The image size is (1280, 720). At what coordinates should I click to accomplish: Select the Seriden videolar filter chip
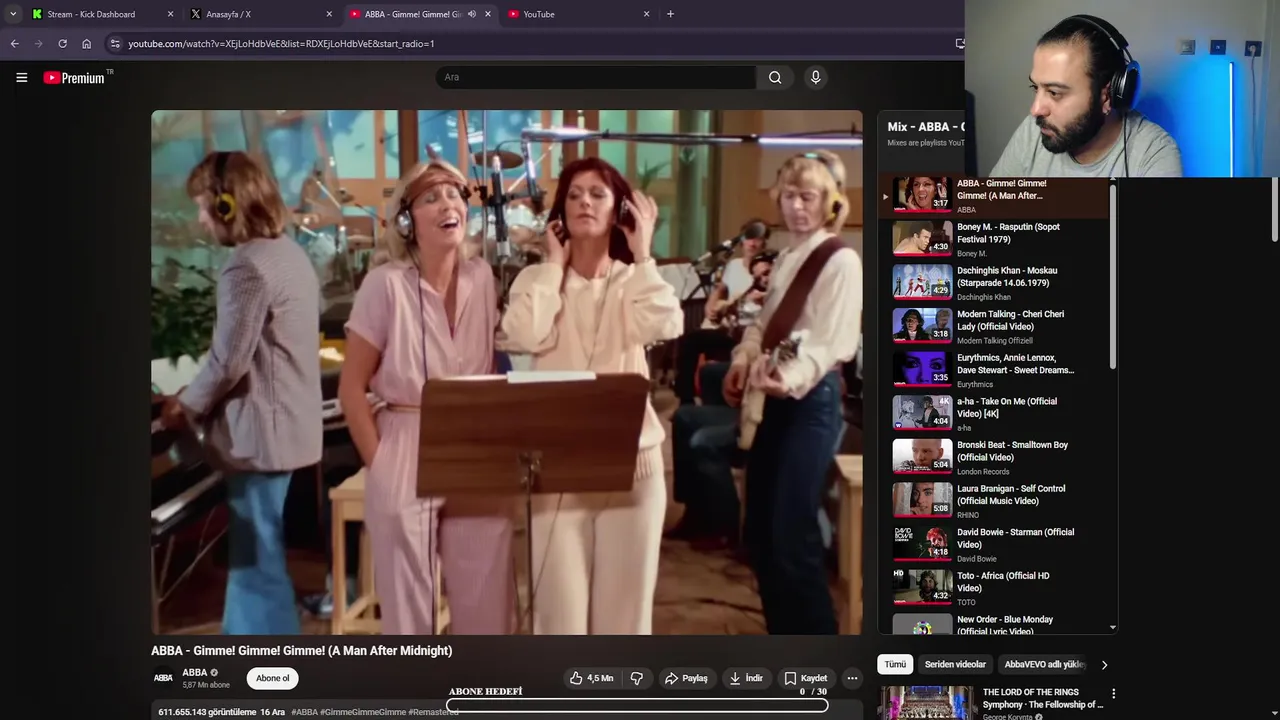tap(955, 664)
